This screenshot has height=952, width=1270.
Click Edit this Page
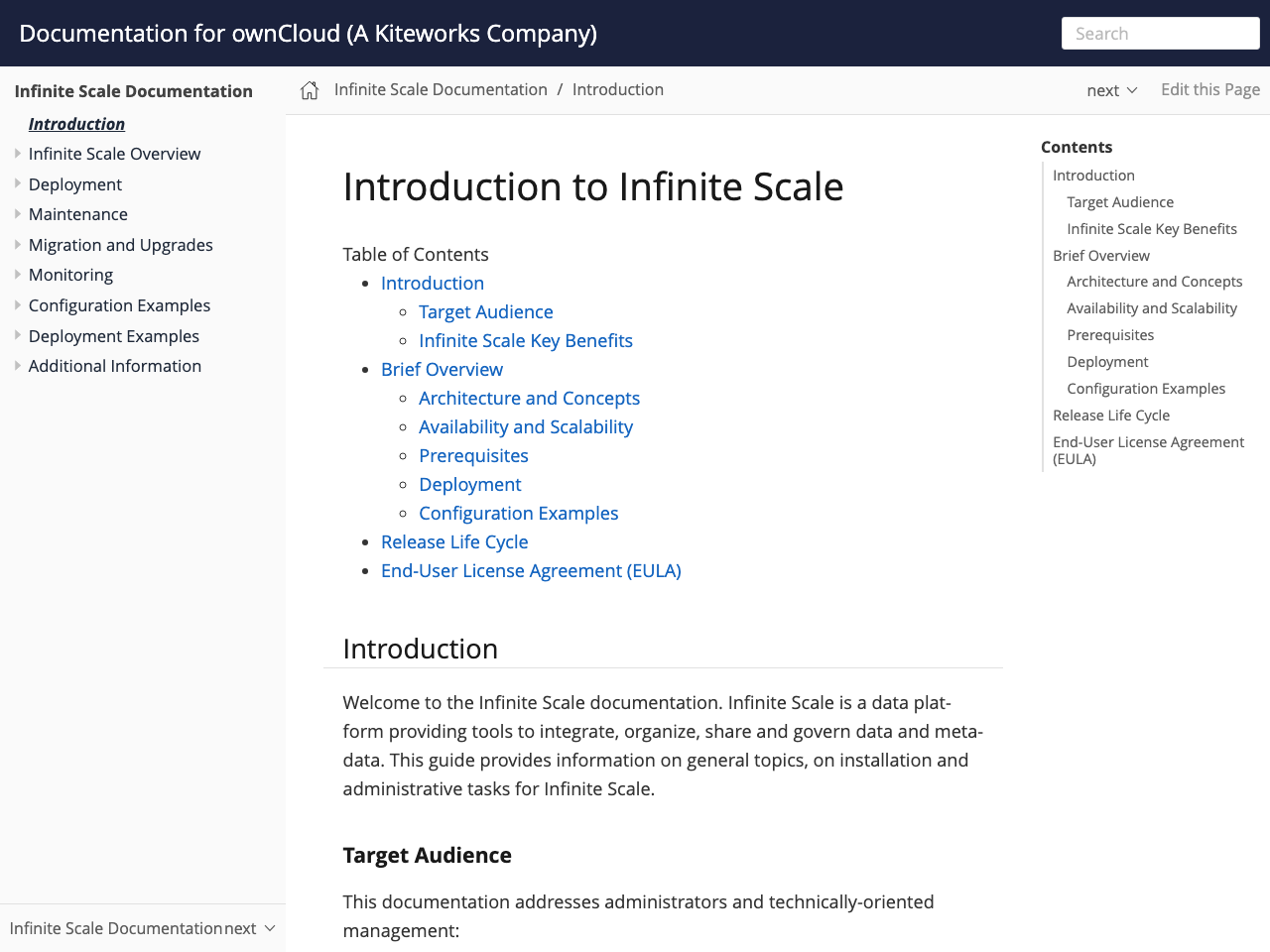click(1210, 89)
